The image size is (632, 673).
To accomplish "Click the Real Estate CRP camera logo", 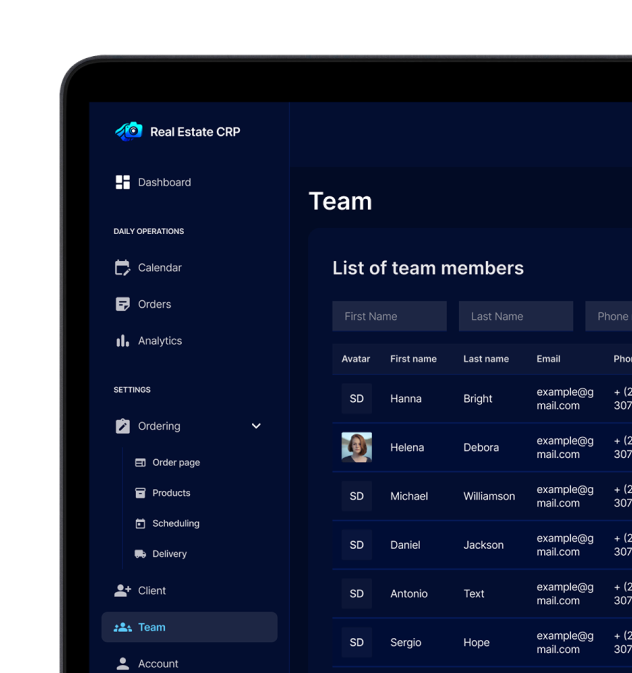I will (129, 131).
